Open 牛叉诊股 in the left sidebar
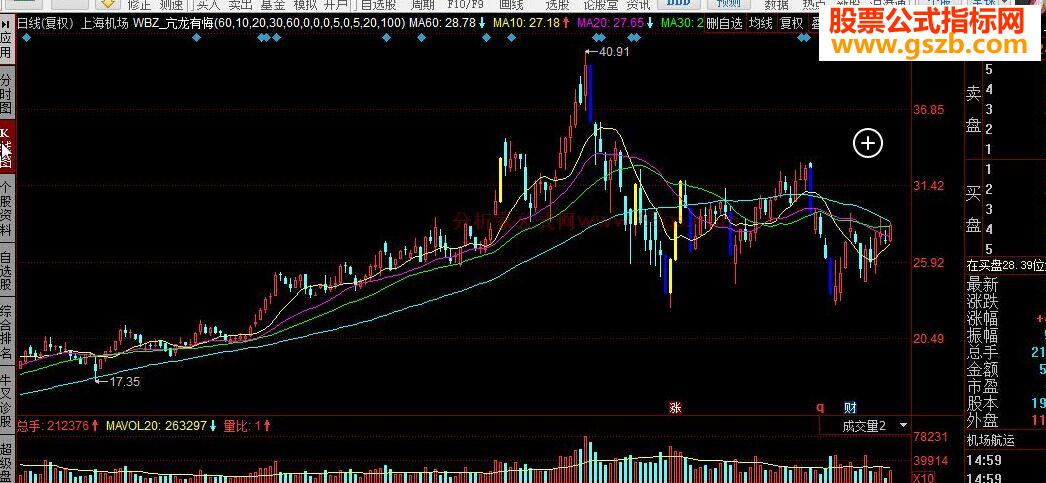Viewport: 1046px width, 483px height. coord(6,400)
